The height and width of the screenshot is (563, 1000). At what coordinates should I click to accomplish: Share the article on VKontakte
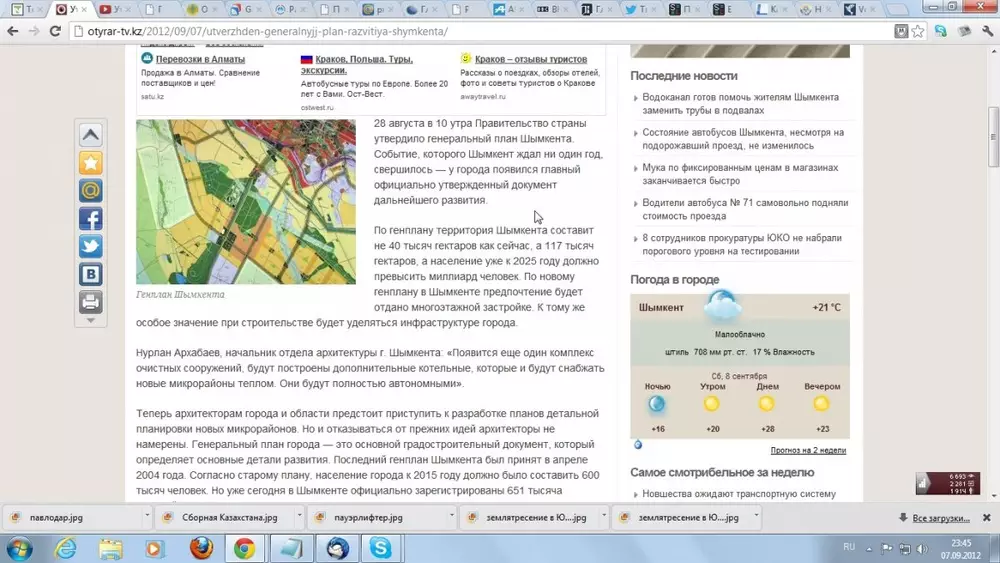point(90,275)
